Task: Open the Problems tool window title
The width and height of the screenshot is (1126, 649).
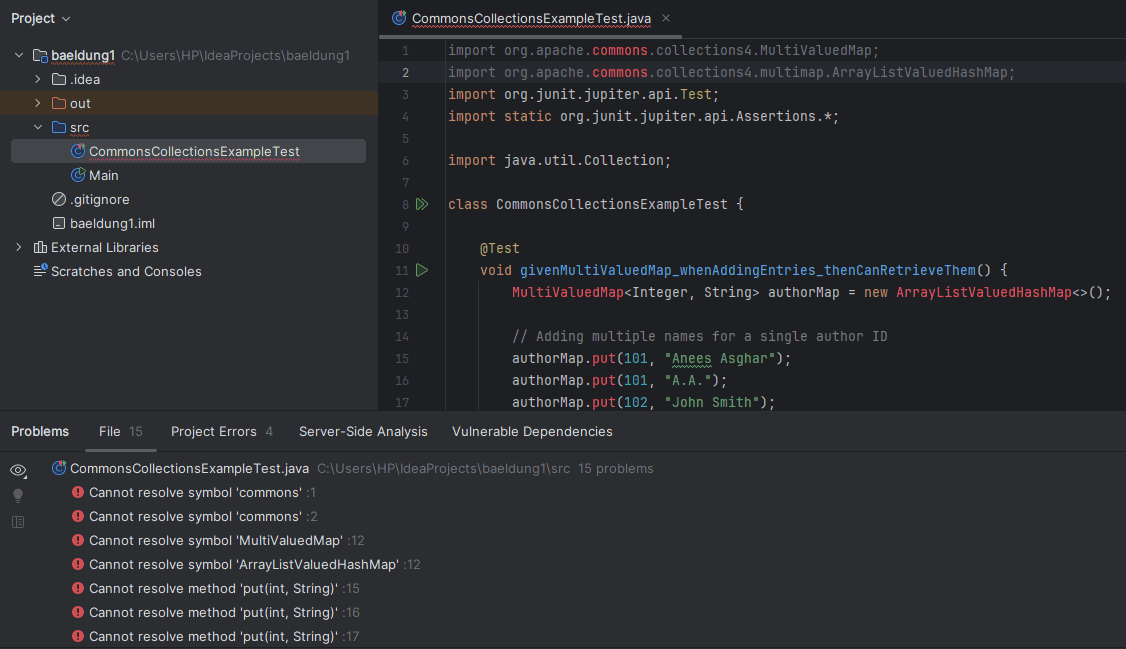Action: point(40,431)
